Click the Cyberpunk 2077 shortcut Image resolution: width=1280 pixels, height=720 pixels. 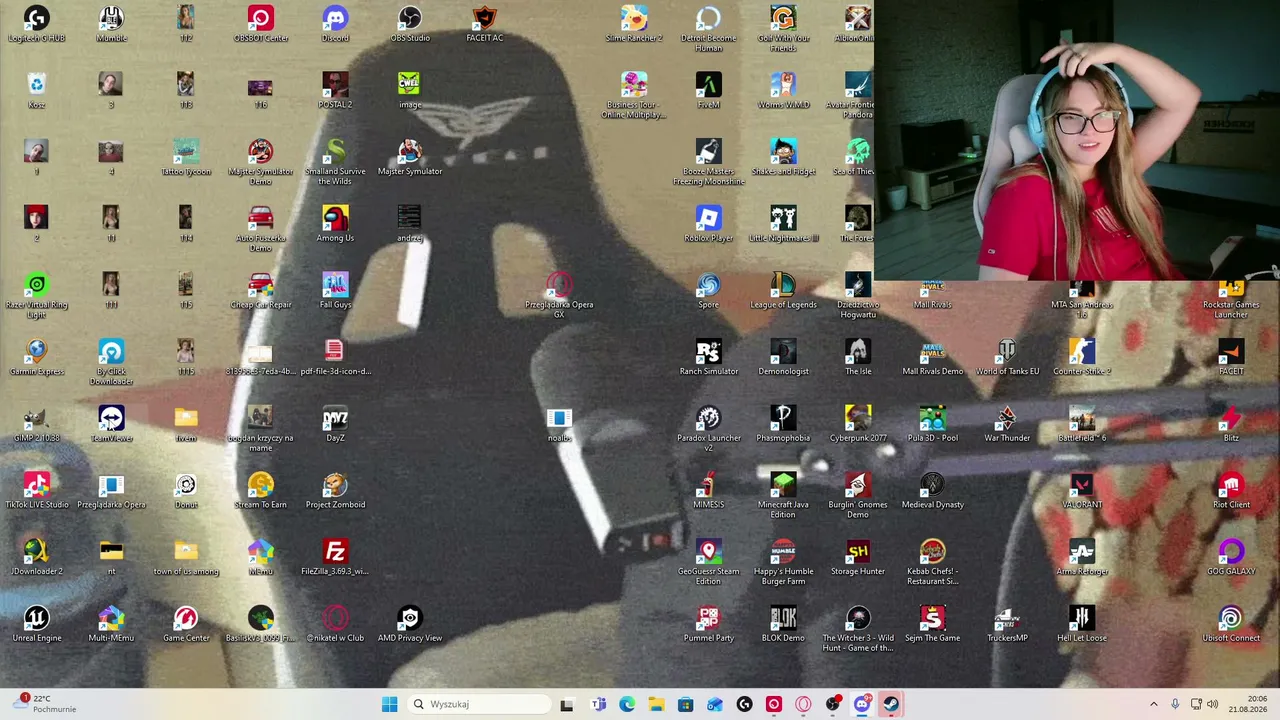858,425
